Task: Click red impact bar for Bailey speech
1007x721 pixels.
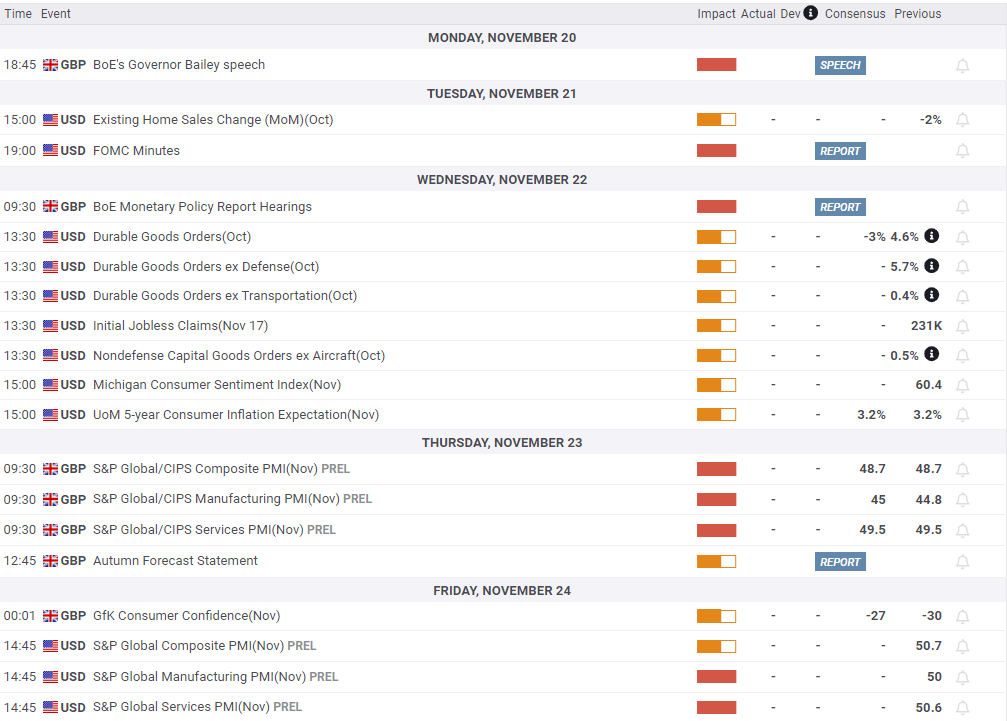Action: pyautogui.click(x=716, y=65)
